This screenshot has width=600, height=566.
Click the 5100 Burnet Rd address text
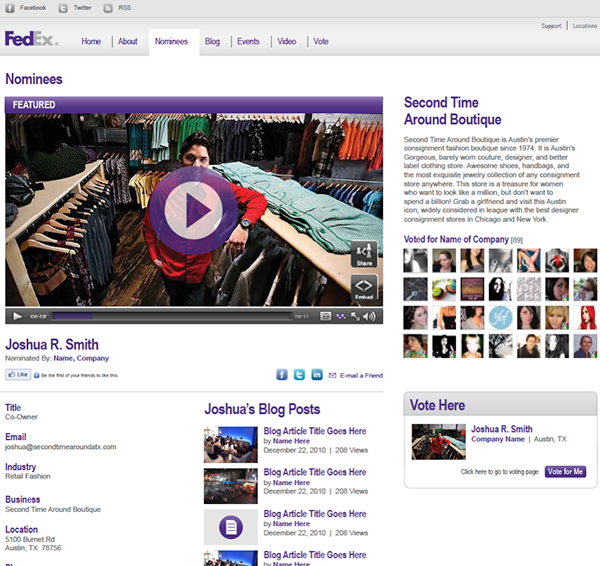coord(30,539)
